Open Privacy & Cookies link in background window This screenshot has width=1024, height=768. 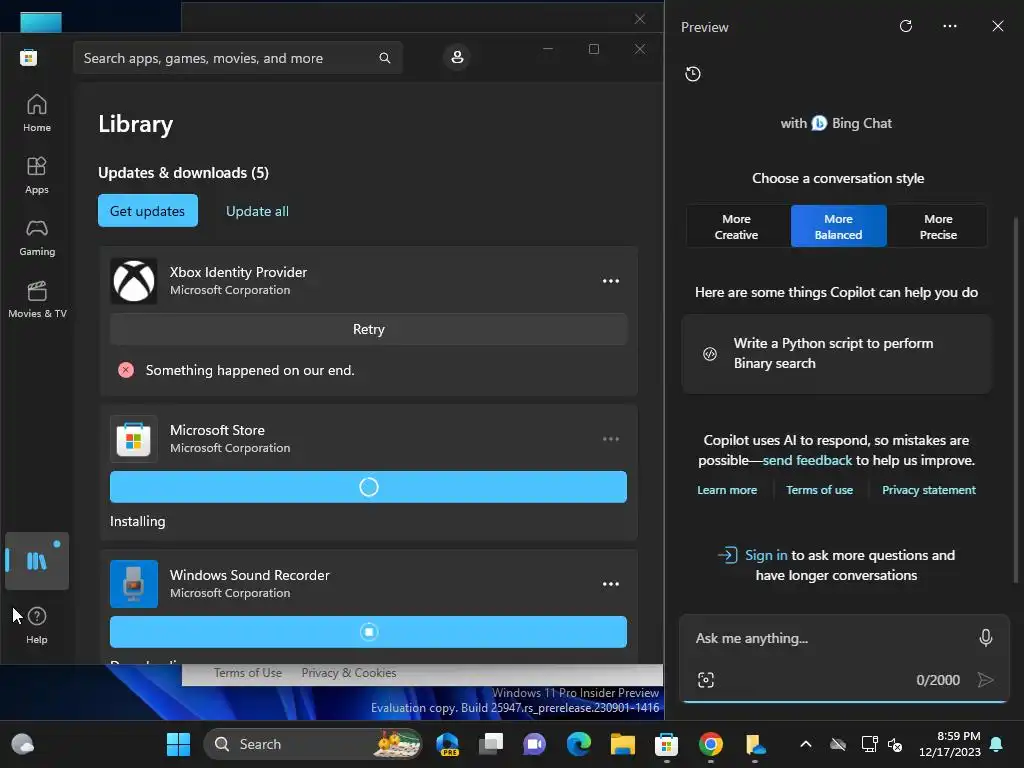point(349,673)
